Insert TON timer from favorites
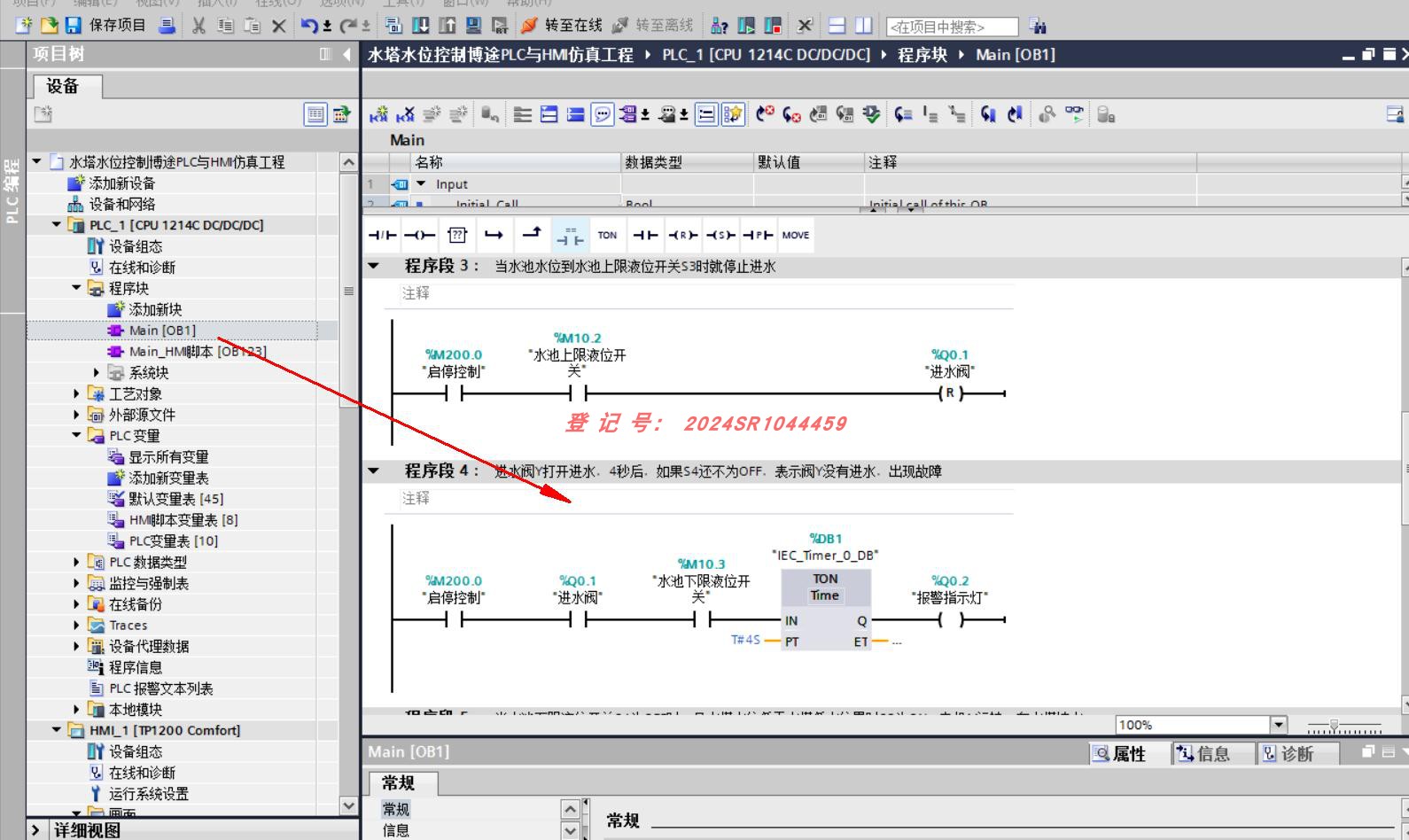 tap(607, 235)
